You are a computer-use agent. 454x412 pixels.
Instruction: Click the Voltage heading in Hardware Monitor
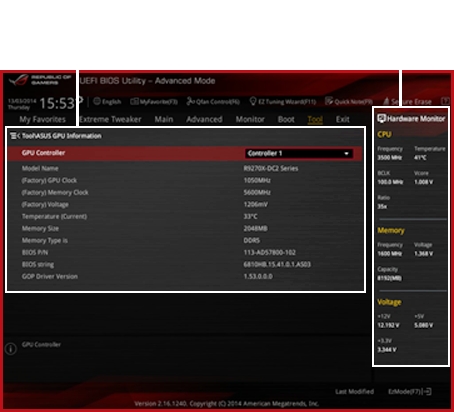click(389, 302)
